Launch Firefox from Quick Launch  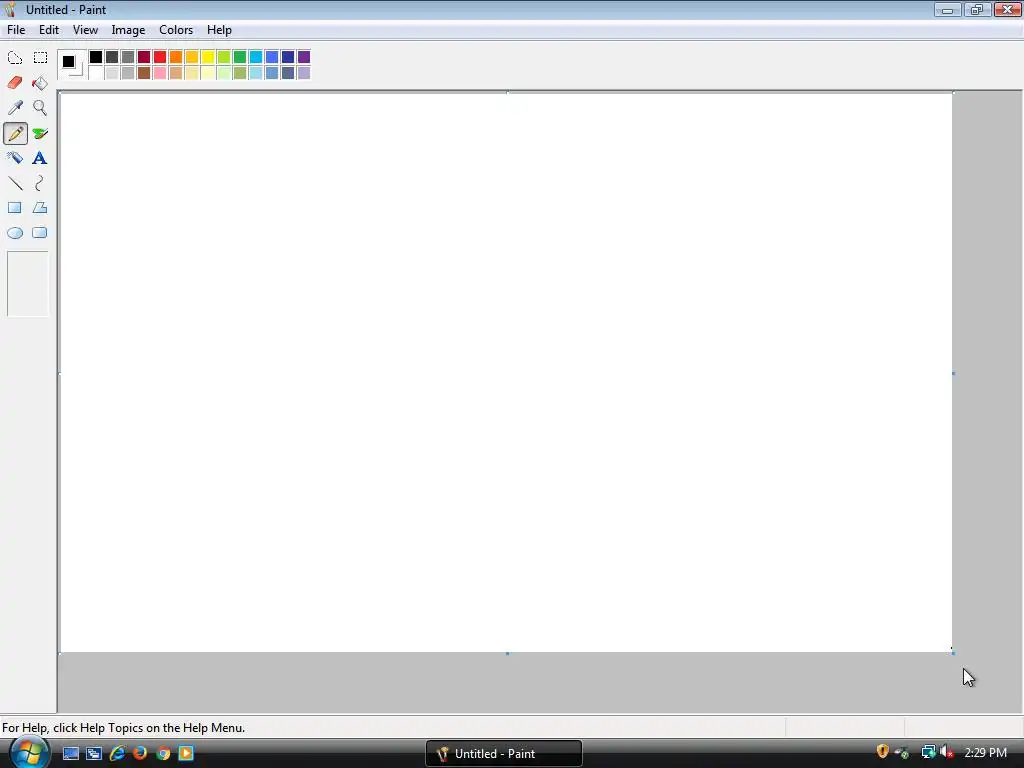(x=140, y=754)
